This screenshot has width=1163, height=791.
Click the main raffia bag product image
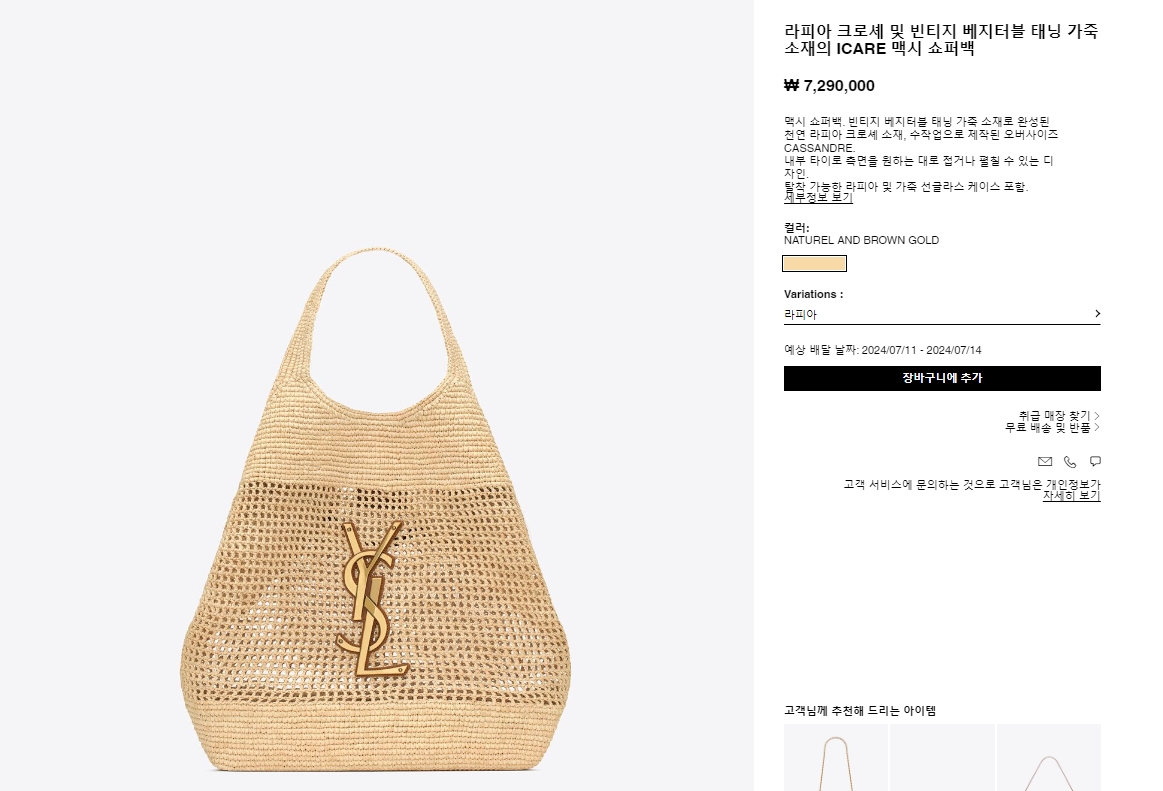pyautogui.click(x=375, y=510)
